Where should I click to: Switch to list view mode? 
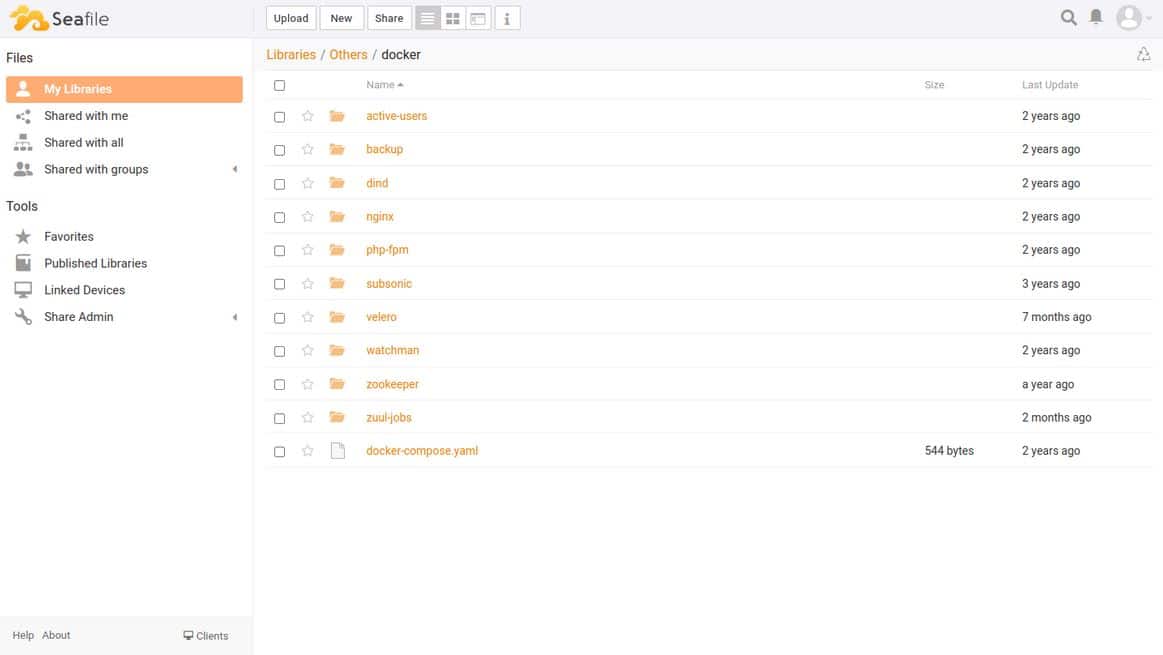coord(428,19)
